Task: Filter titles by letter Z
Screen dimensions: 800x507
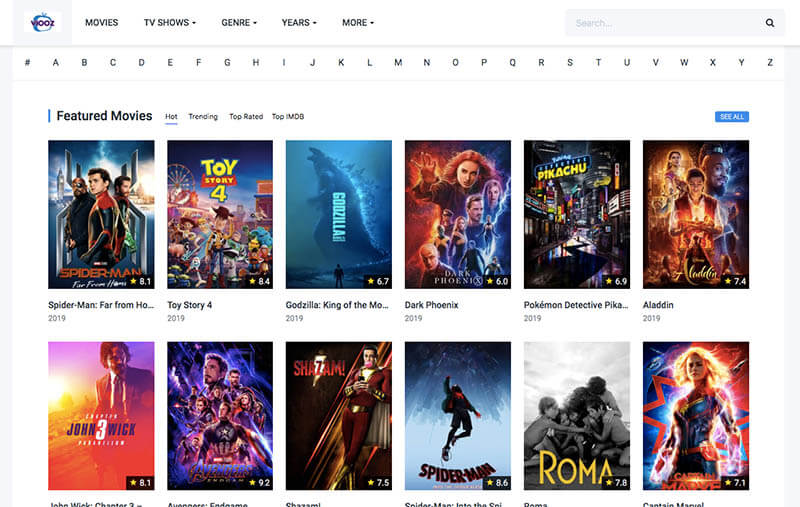Action: 769,62
